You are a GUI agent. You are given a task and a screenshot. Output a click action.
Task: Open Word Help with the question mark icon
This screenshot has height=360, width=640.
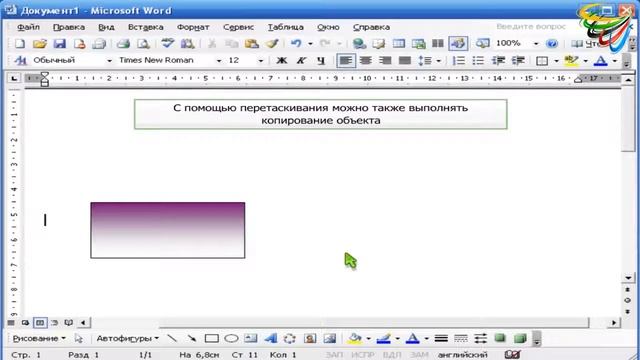(551, 43)
